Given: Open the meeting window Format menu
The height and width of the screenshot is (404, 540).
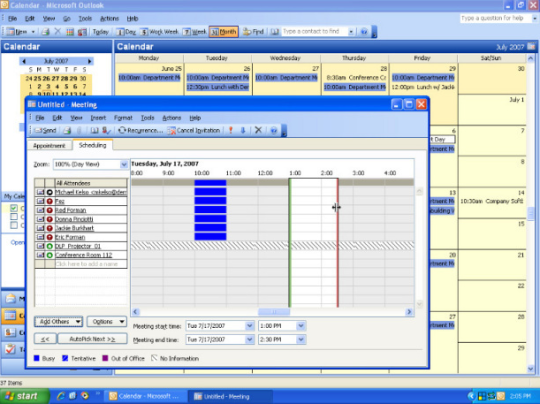Looking at the screenshot, I should coord(123,118).
